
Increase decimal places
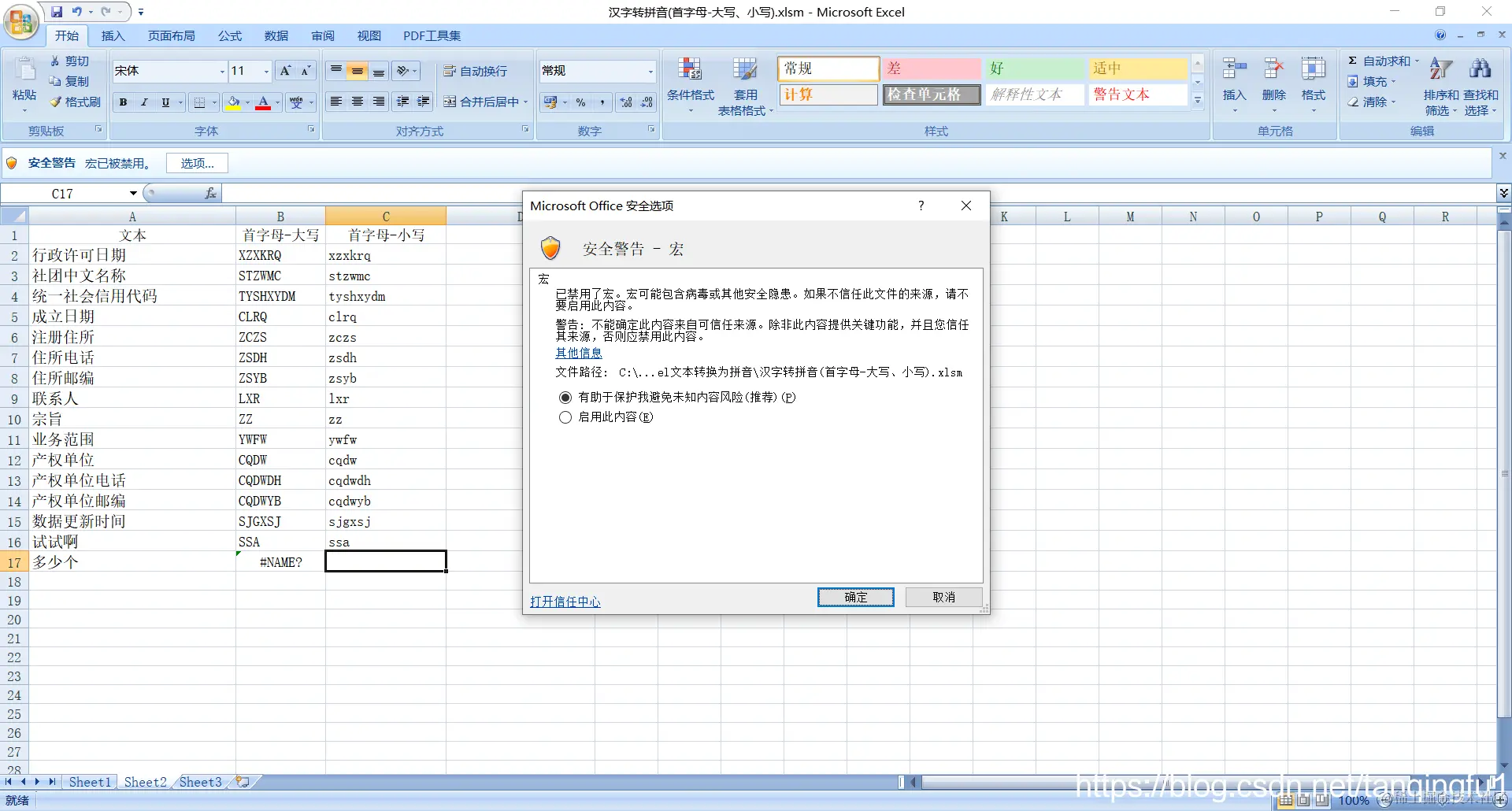(626, 102)
